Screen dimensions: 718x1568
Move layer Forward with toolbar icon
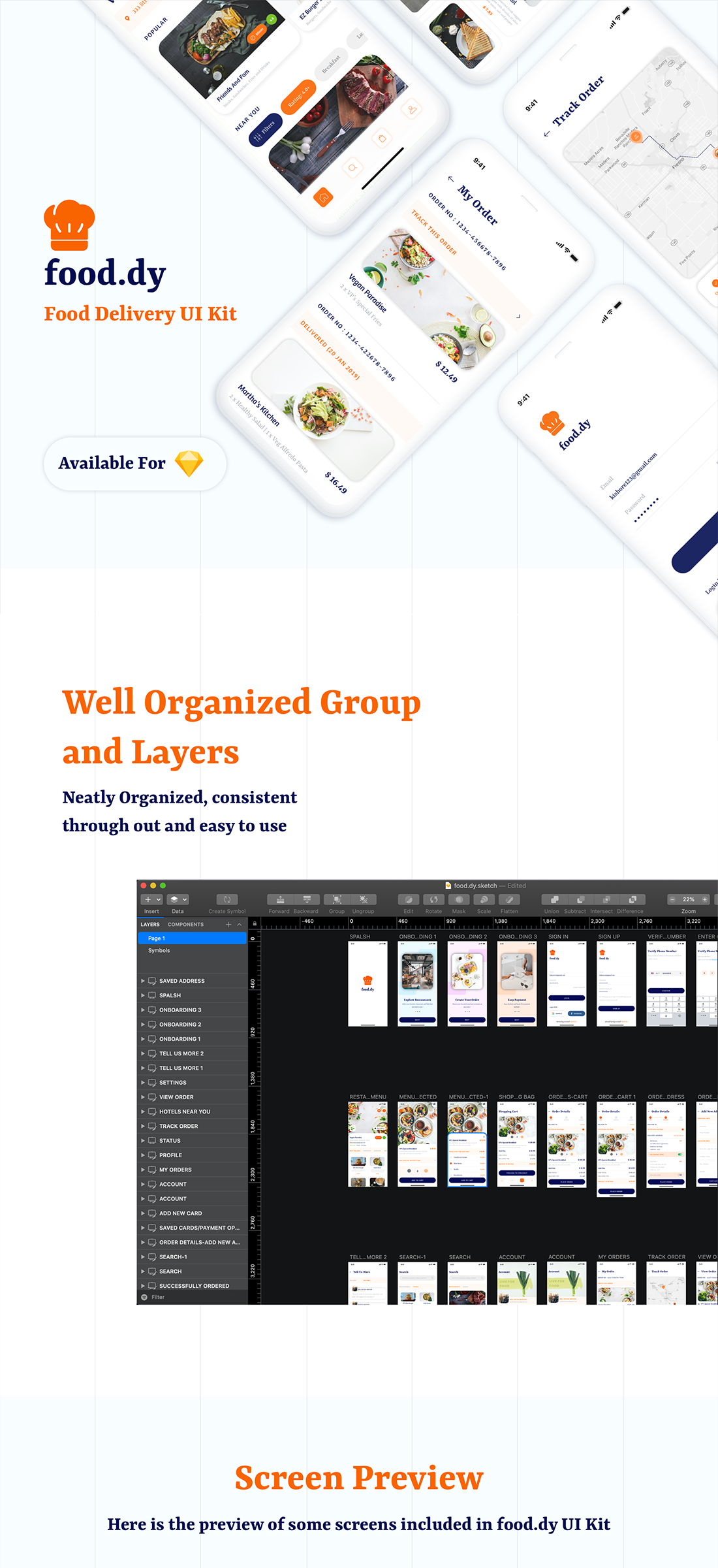pyautogui.click(x=280, y=899)
